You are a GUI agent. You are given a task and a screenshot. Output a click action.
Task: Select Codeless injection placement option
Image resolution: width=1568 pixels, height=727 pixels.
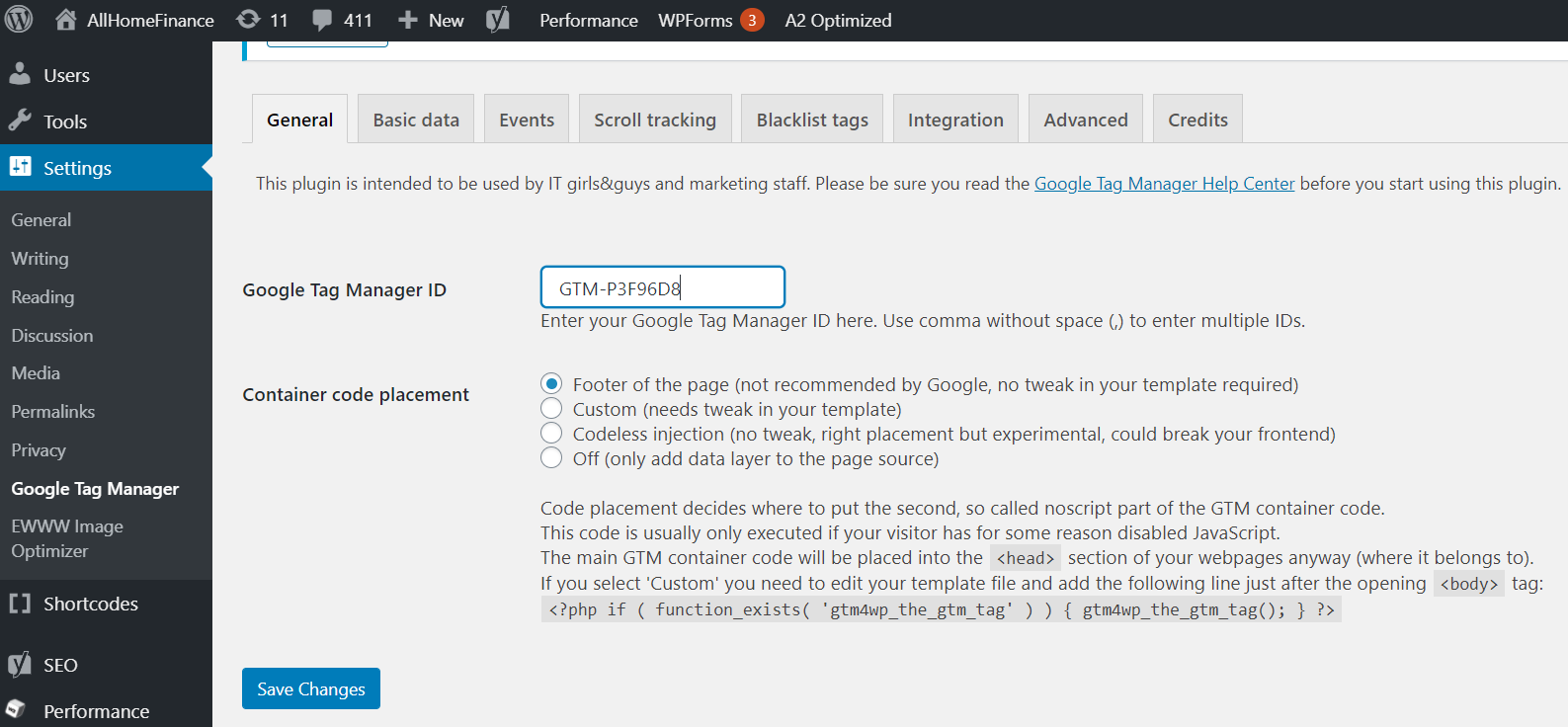(x=551, y=434)
